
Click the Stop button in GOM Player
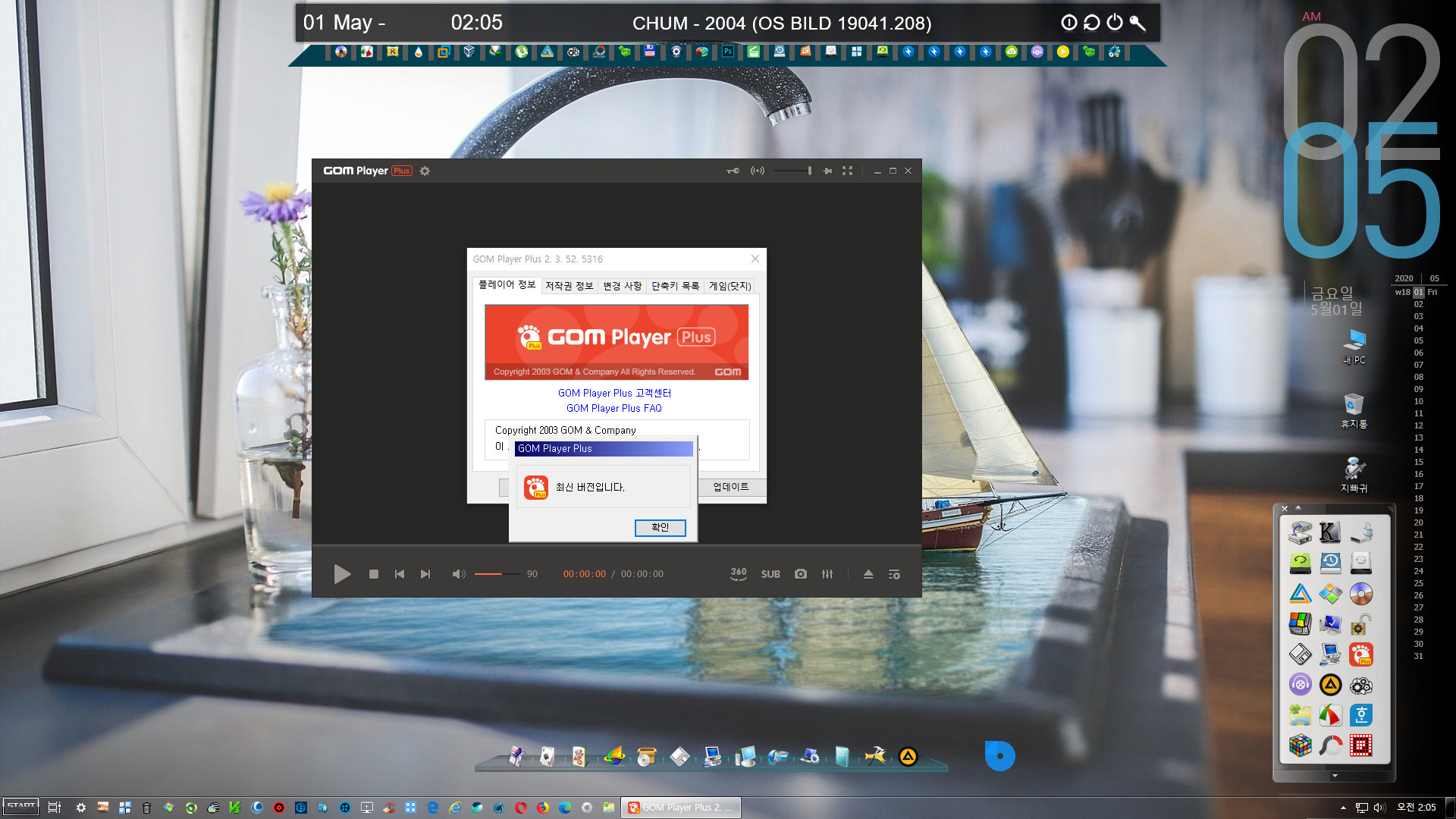coord(373,574)
